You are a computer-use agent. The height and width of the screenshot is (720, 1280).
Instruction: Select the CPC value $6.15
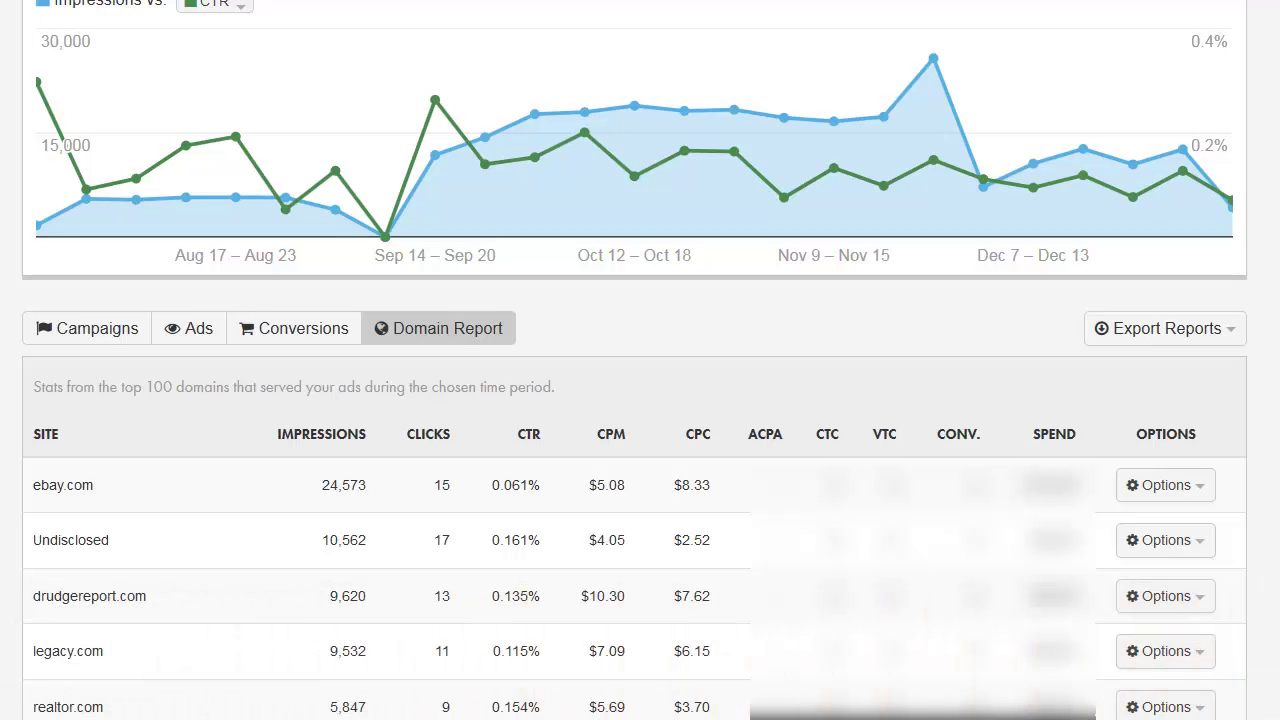[x=692, y=651]
